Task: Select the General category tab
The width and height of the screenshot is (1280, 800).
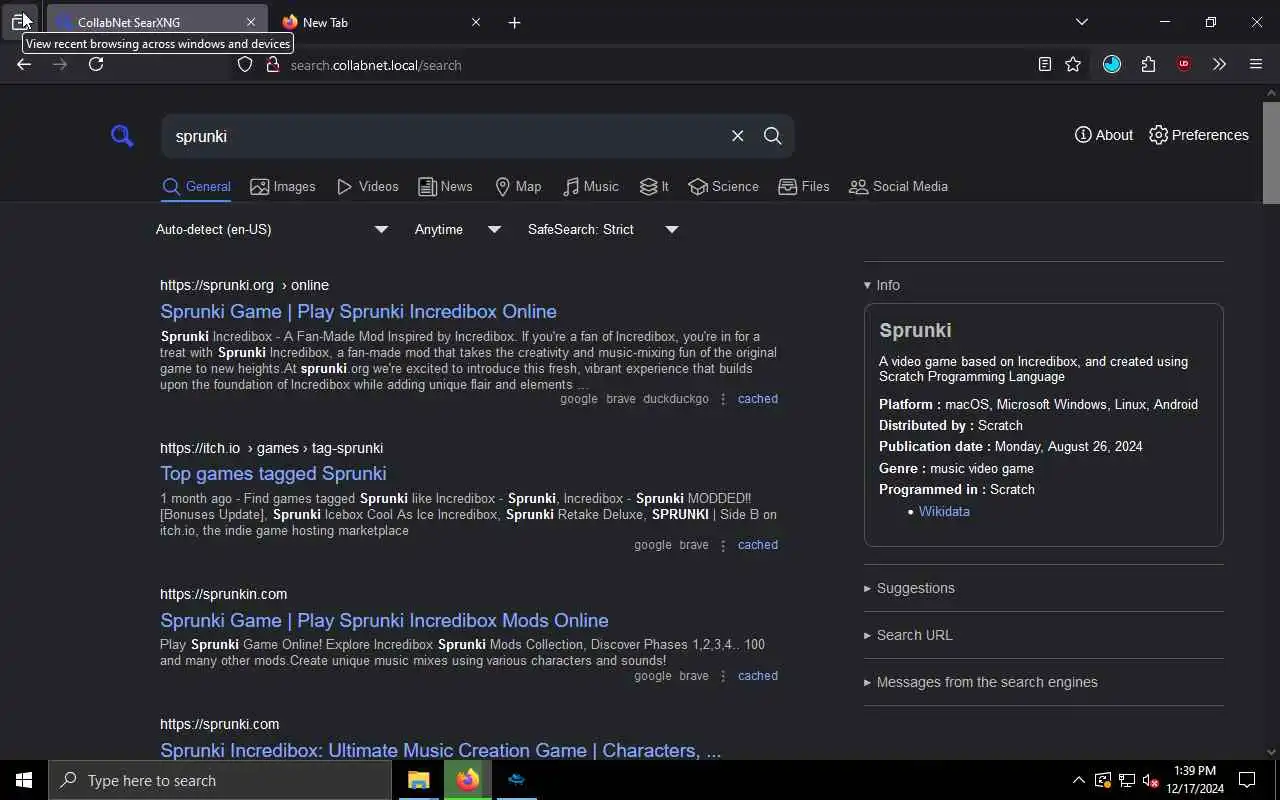Action: (x=196, y=187)
